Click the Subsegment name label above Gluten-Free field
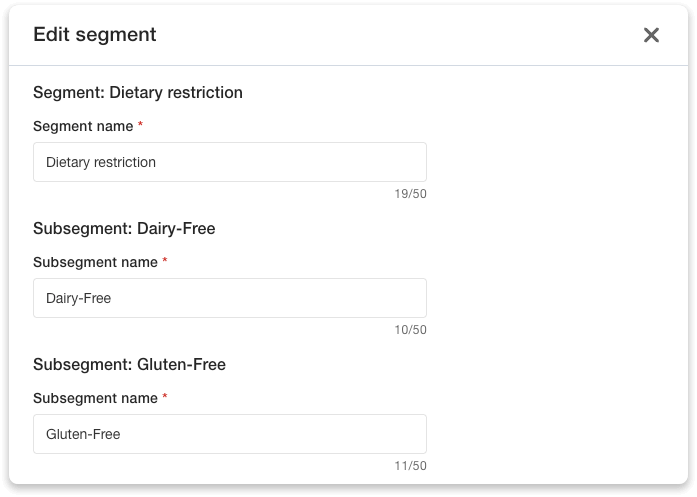 95,398
